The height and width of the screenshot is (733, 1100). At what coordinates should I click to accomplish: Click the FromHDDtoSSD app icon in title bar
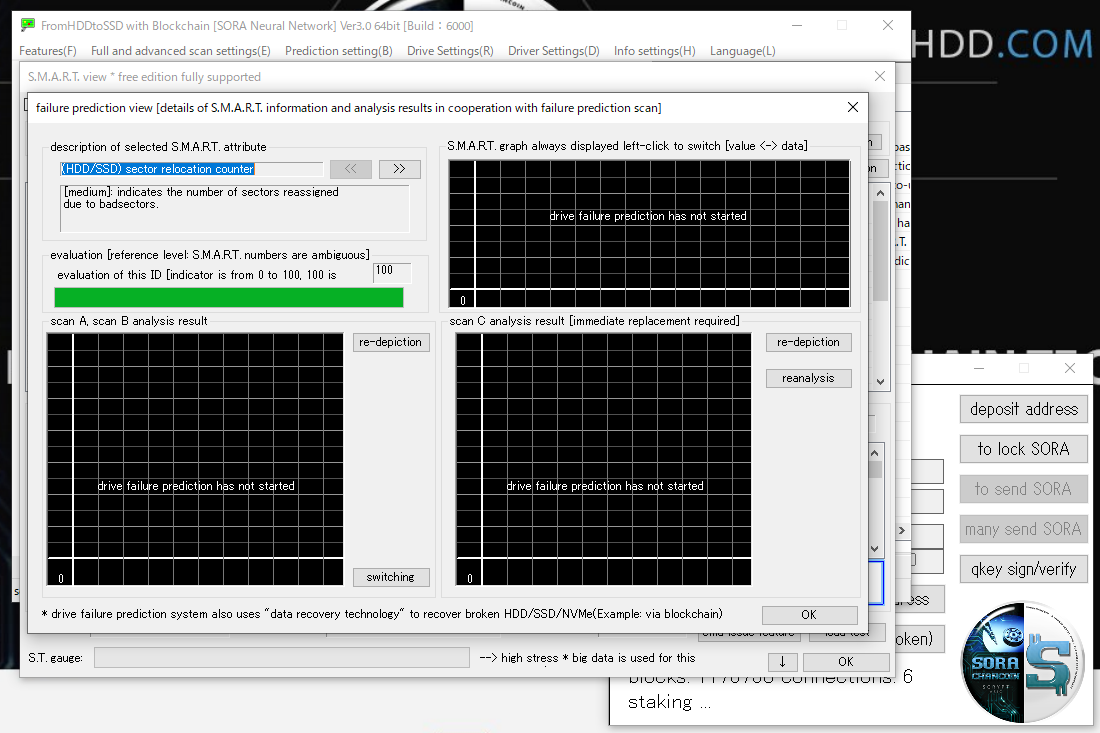28,25
